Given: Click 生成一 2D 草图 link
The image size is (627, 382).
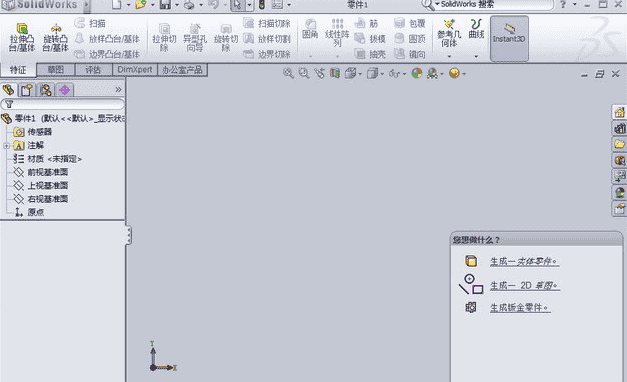Looking at the screenshot, I should [x=525, y=286].
